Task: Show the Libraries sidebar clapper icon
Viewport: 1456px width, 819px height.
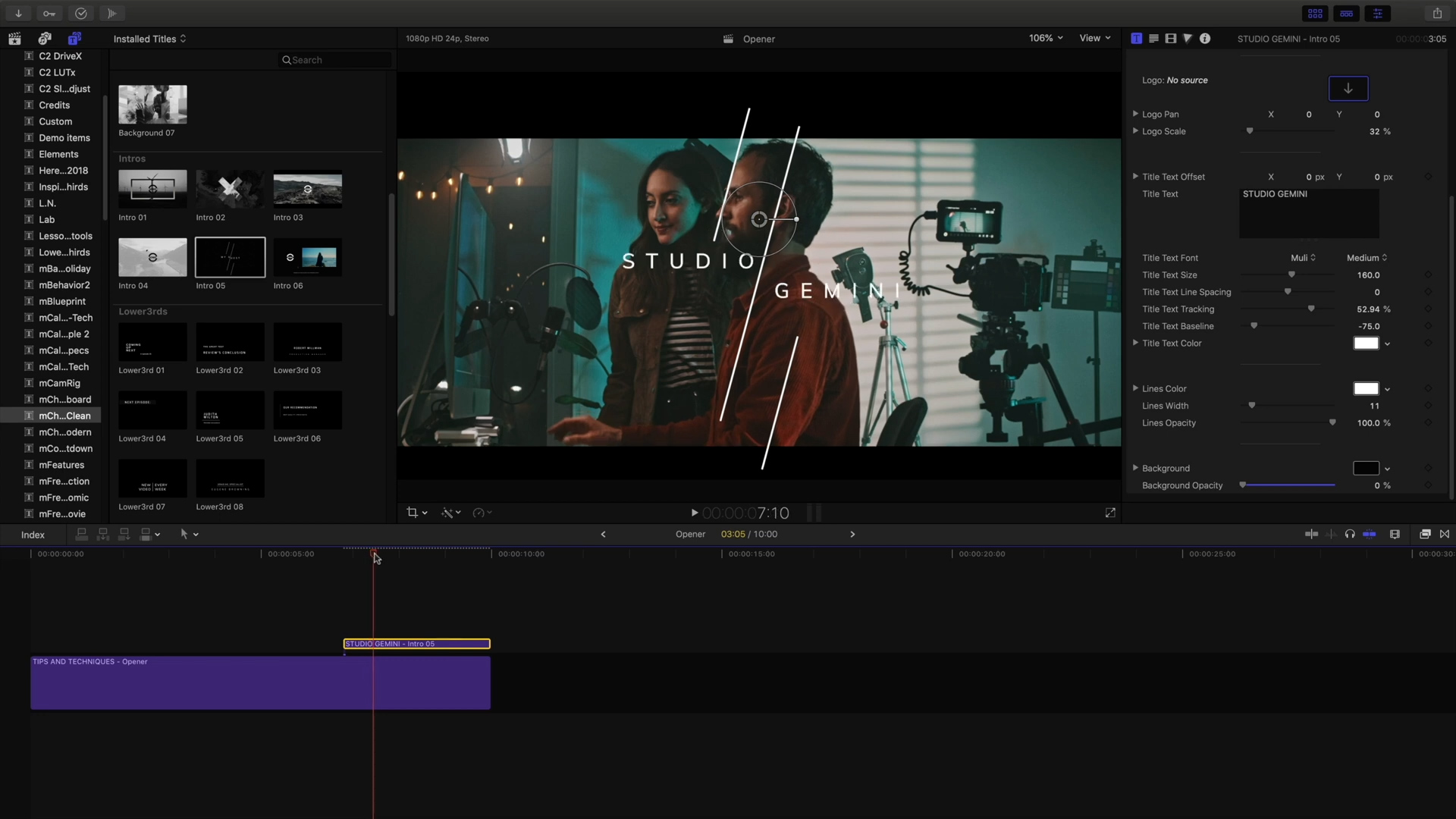Action: click(14, 39)
